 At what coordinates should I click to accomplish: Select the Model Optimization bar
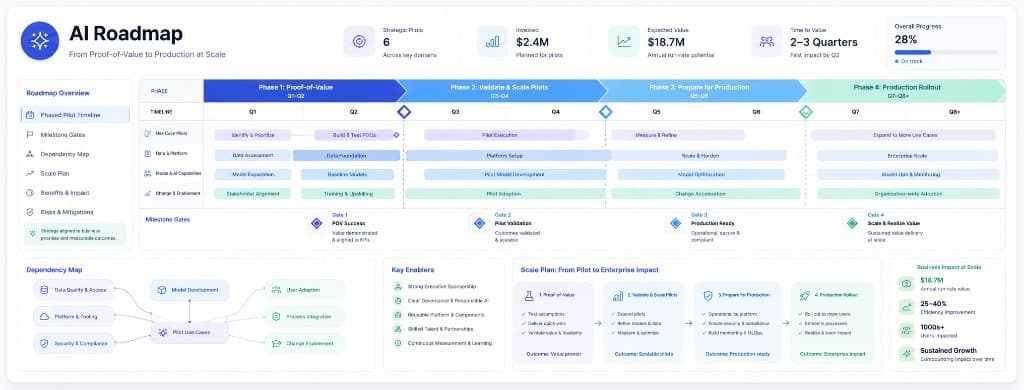click(701, 174)
